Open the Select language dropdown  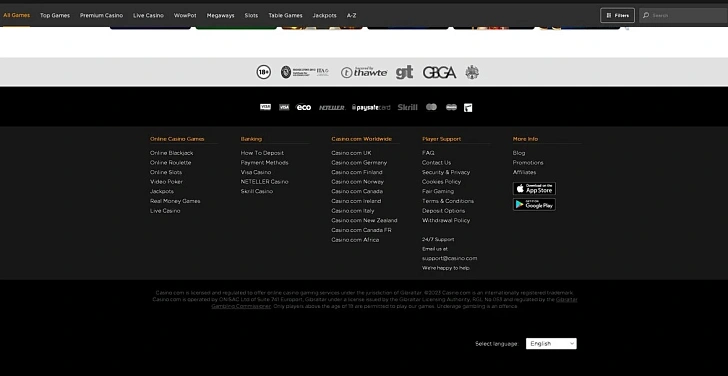551,344
